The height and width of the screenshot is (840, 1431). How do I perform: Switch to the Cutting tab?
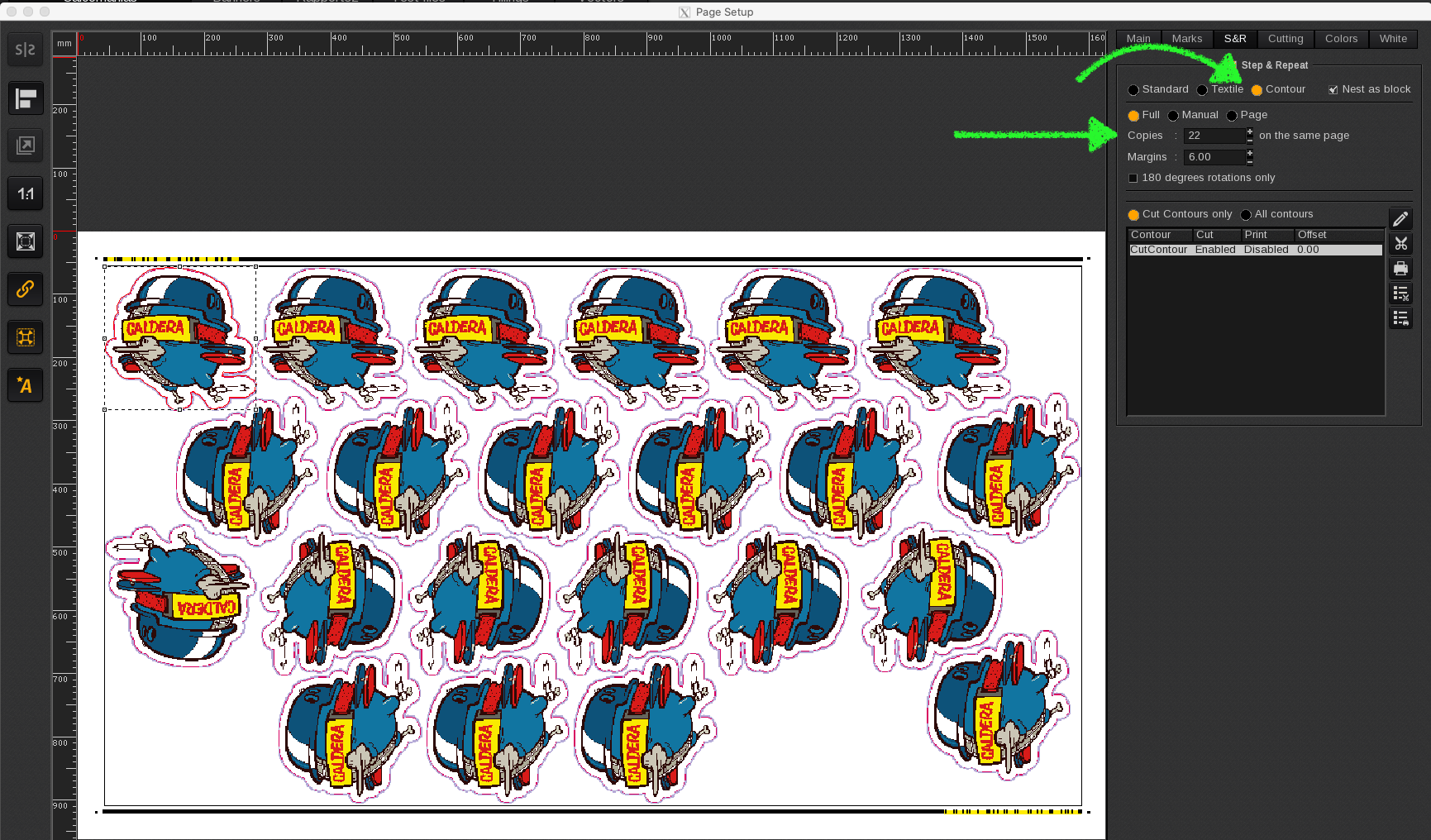1286,38
